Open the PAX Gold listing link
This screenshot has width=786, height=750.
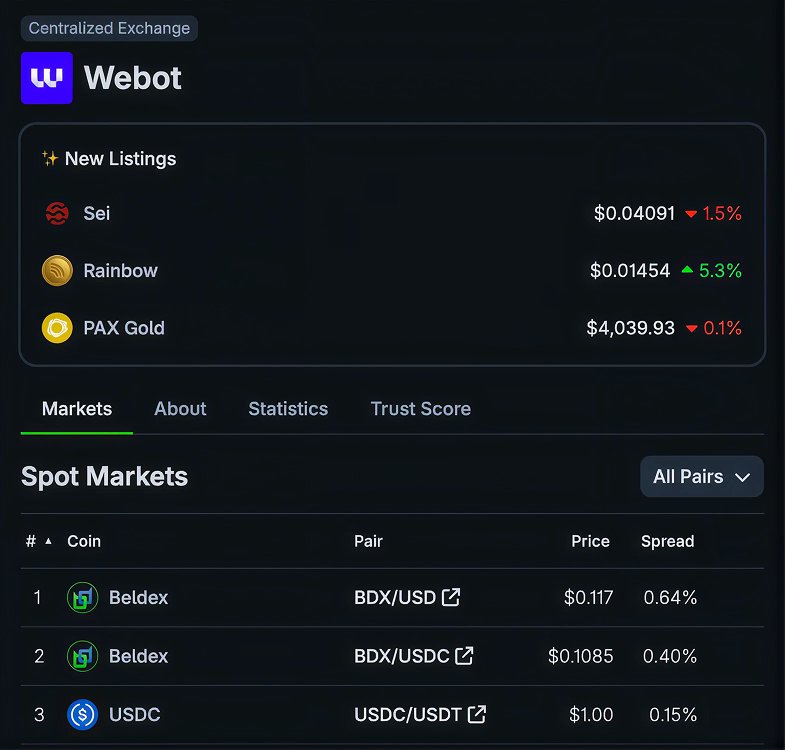[x=392, y=328]
